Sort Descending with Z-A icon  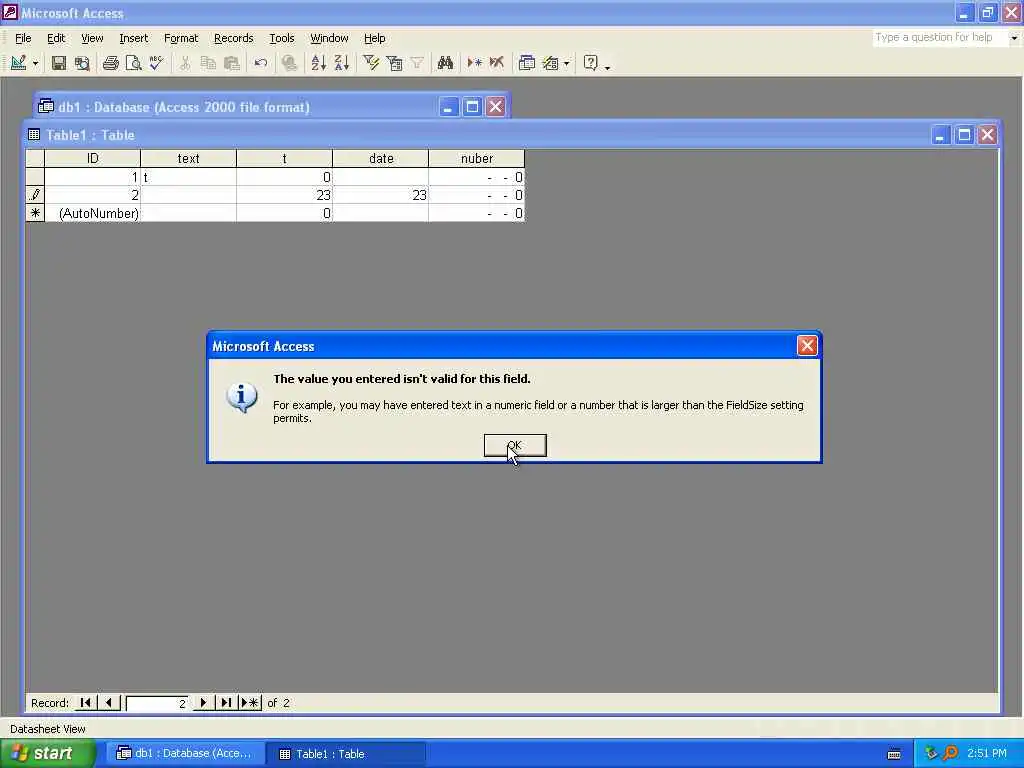(x=342, y=63)
